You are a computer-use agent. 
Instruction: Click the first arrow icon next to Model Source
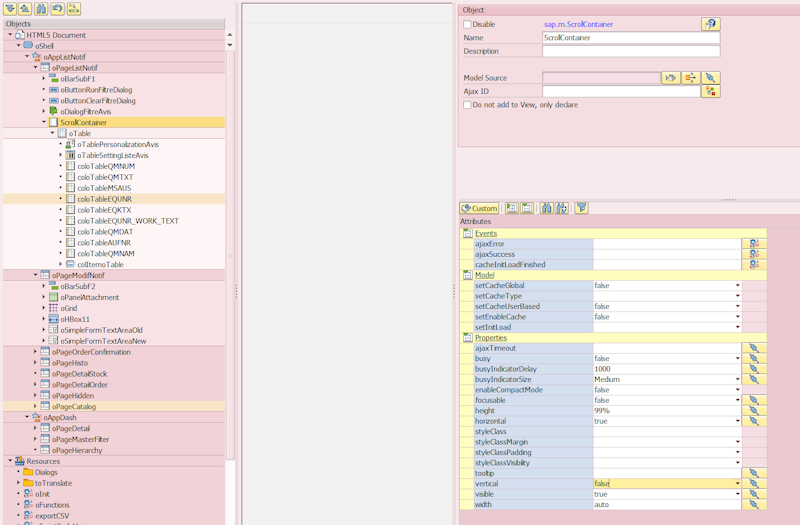pyautogui.click(x=671, y=78)
